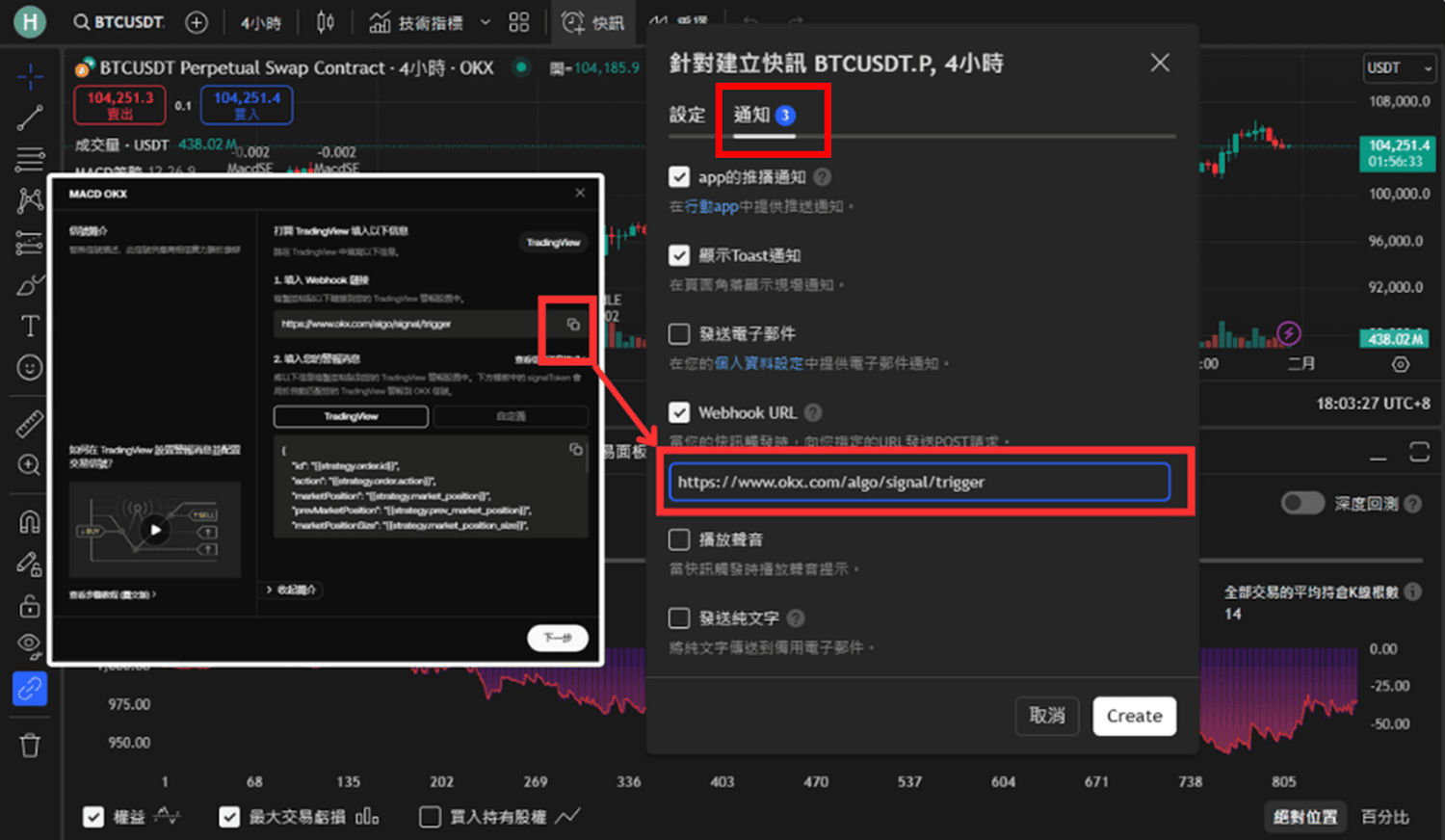Click the purple lightning event marker

[1289, 333]
